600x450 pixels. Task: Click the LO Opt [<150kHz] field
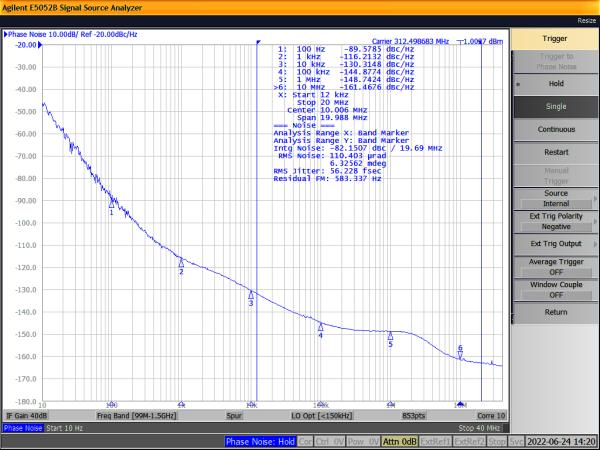pyautogui.click(x=322, y=416)
